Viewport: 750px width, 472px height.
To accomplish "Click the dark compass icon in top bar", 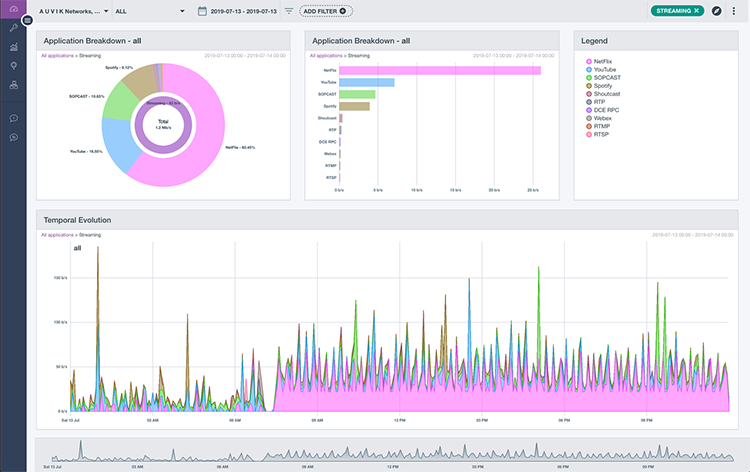I will pyautogui.click(x=717, y=10).
